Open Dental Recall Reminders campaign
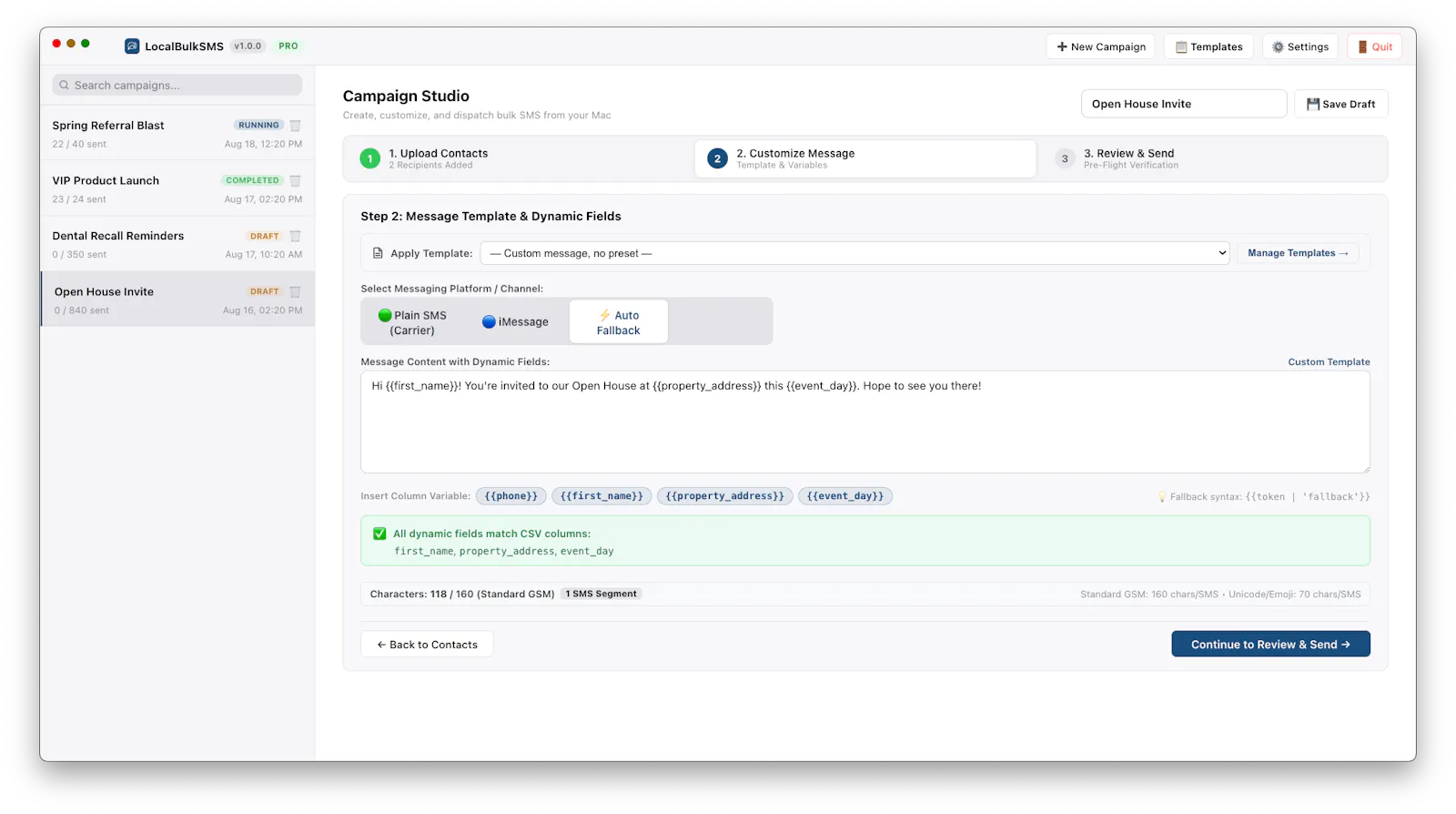 coord(177,244)
